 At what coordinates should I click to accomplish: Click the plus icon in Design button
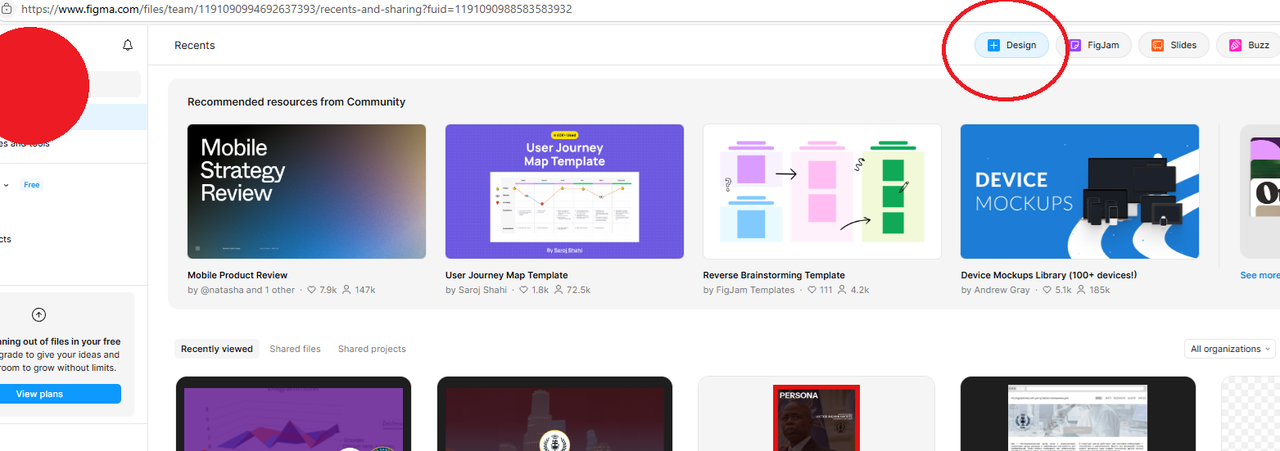(993, 45)
